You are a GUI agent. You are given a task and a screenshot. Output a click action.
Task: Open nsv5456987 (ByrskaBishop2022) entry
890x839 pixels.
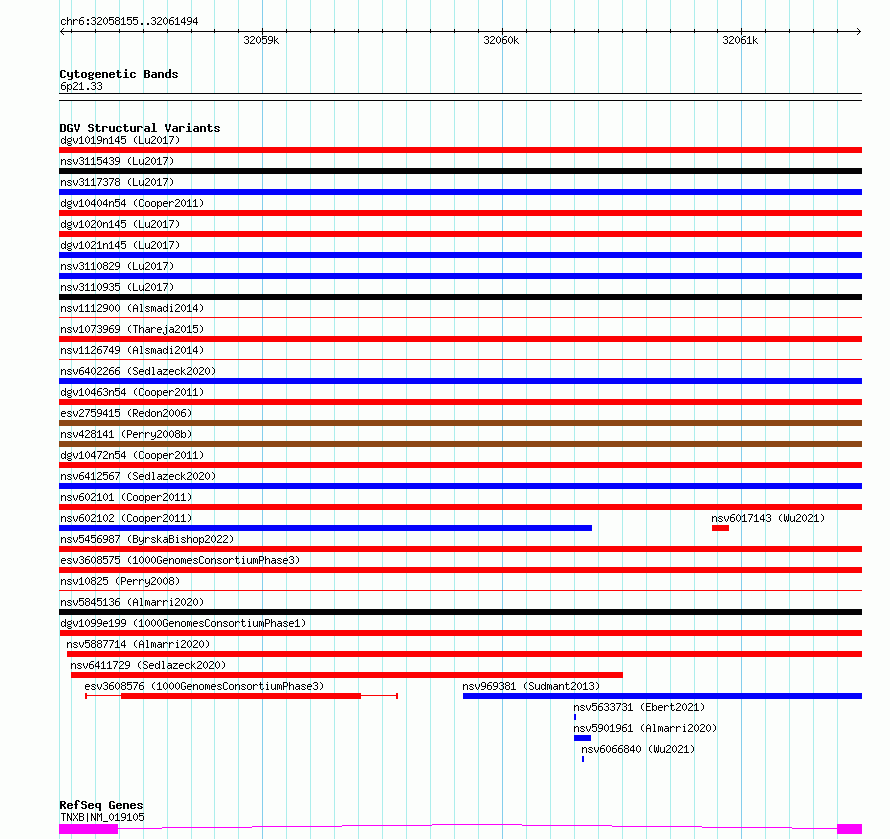(147, 539)
